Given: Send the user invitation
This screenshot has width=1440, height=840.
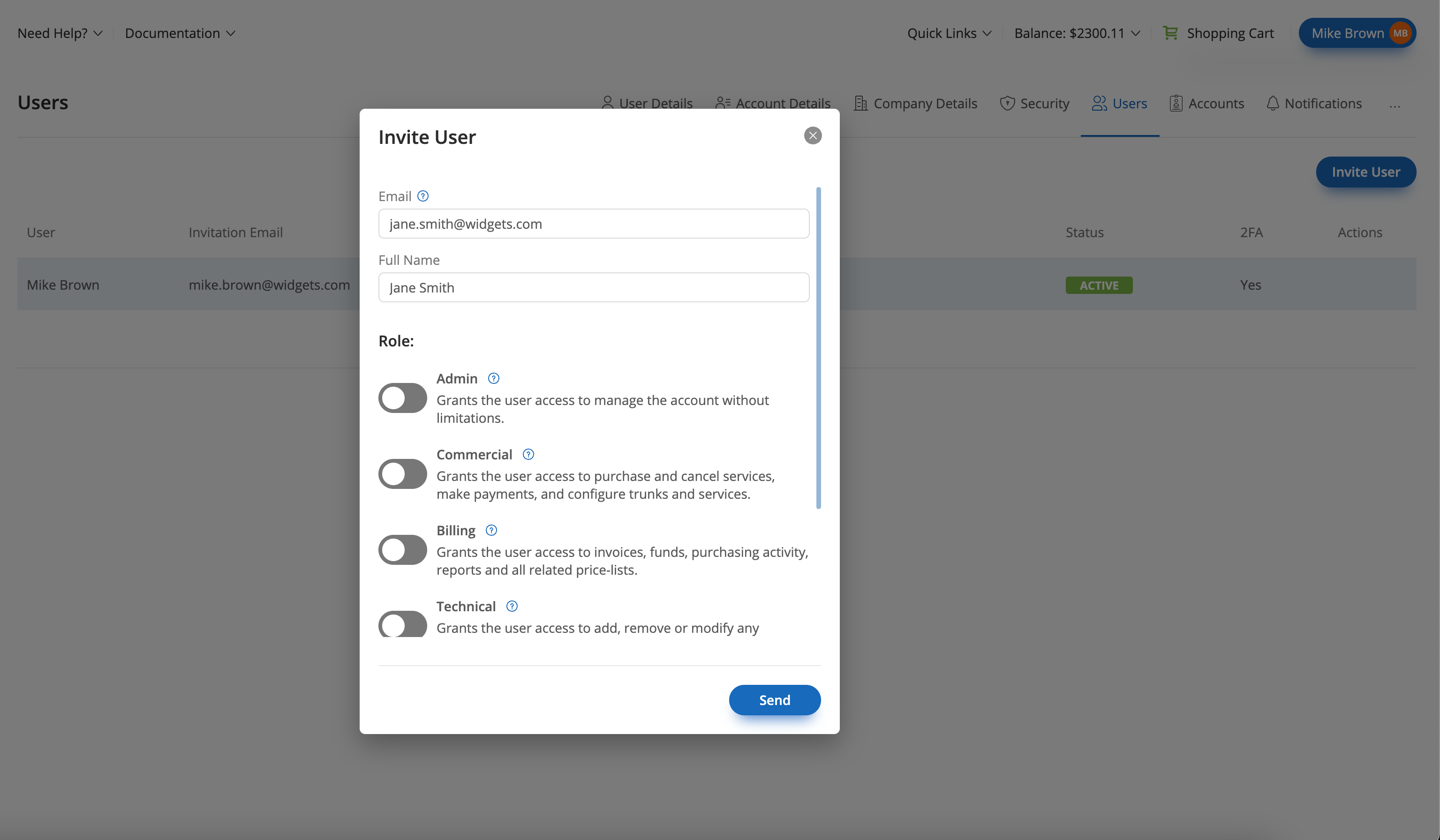Looking at the screenshot, I should point(774,699).
